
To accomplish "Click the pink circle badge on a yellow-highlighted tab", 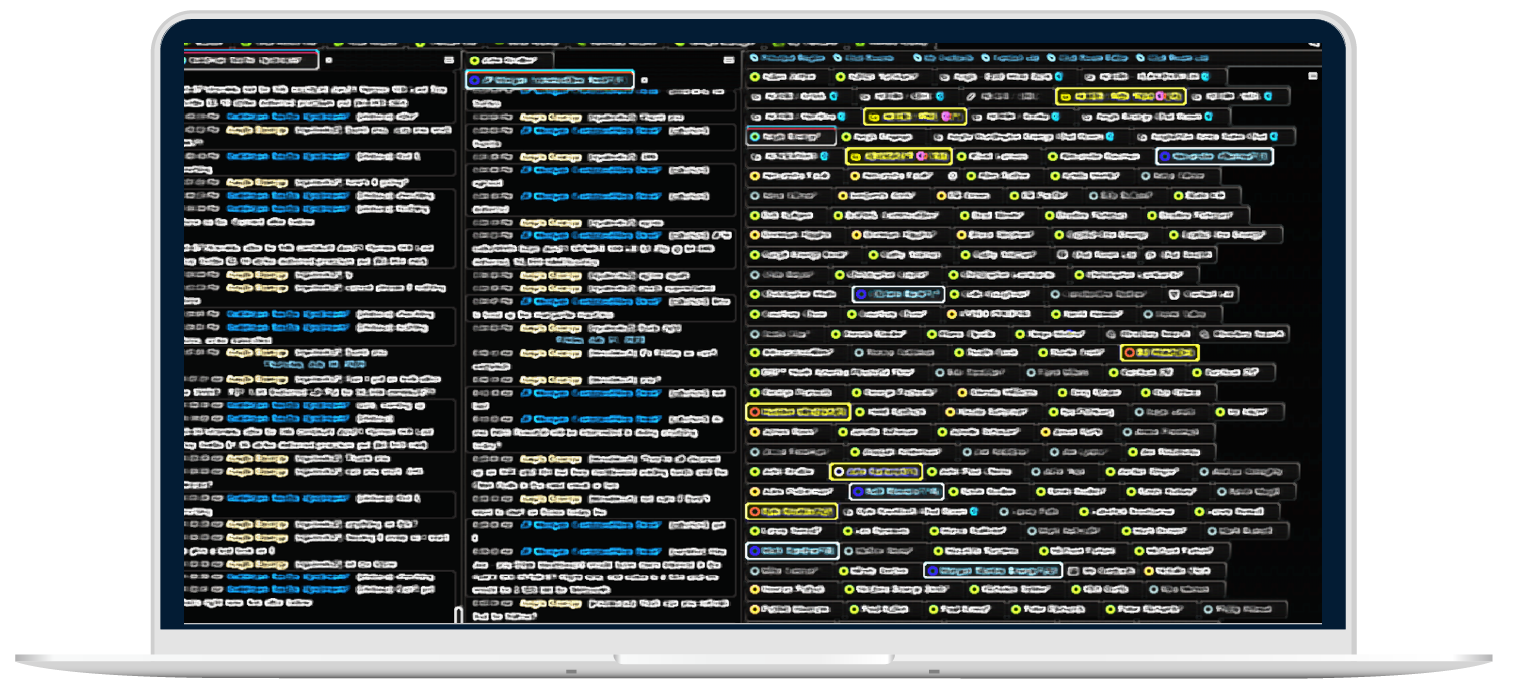I will tap(1161, 97).
